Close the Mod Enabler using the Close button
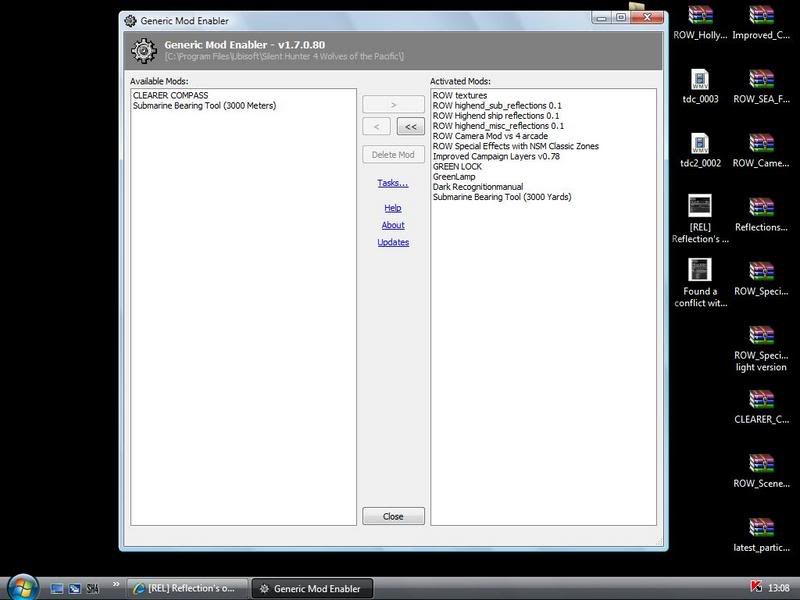The height and width of the screenshot is (600, 800). click(x=393, y=516)
